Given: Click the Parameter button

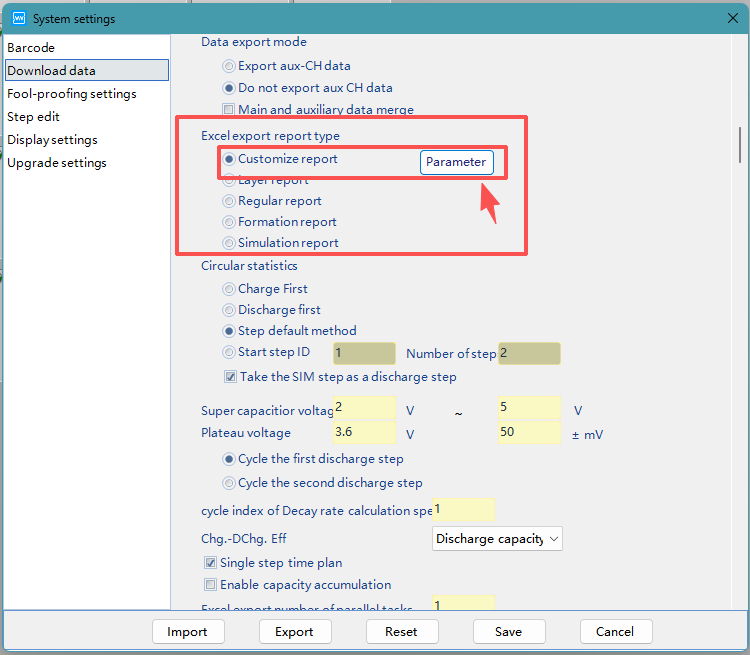Looking at the screenshot, I should point(456,162).
